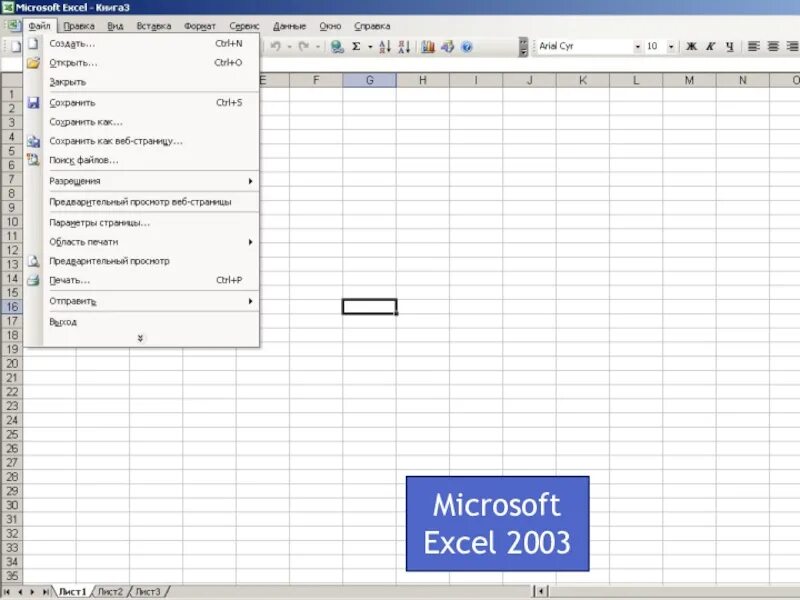Open the font size 10 dropdown
Viewport: 800px width, 600px height.
click(672, 46)
